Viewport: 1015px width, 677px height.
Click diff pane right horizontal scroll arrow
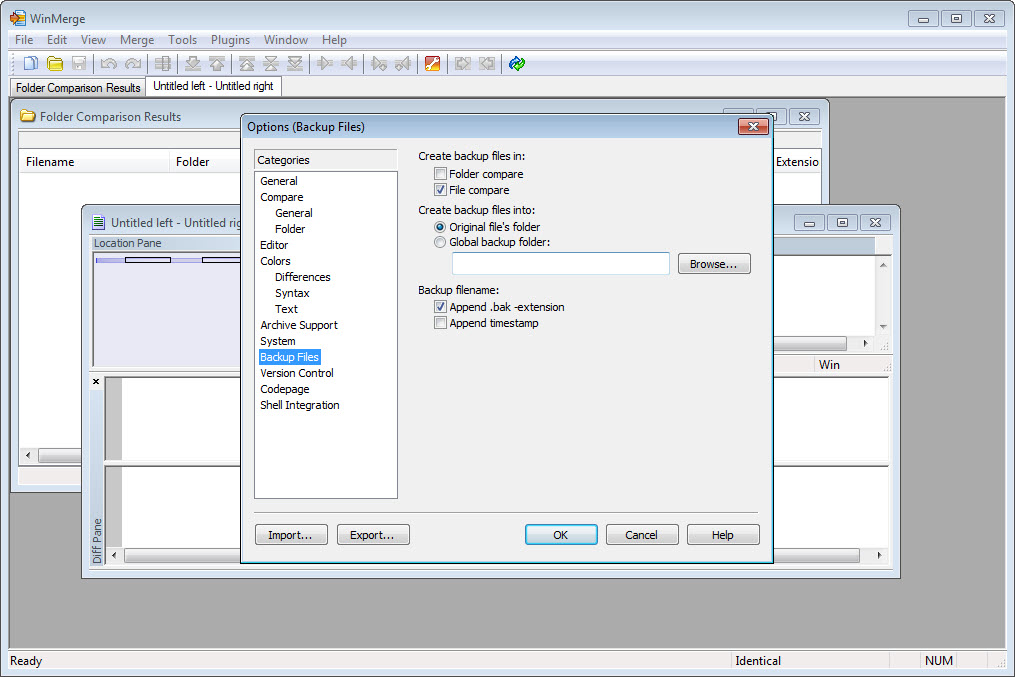878,555
